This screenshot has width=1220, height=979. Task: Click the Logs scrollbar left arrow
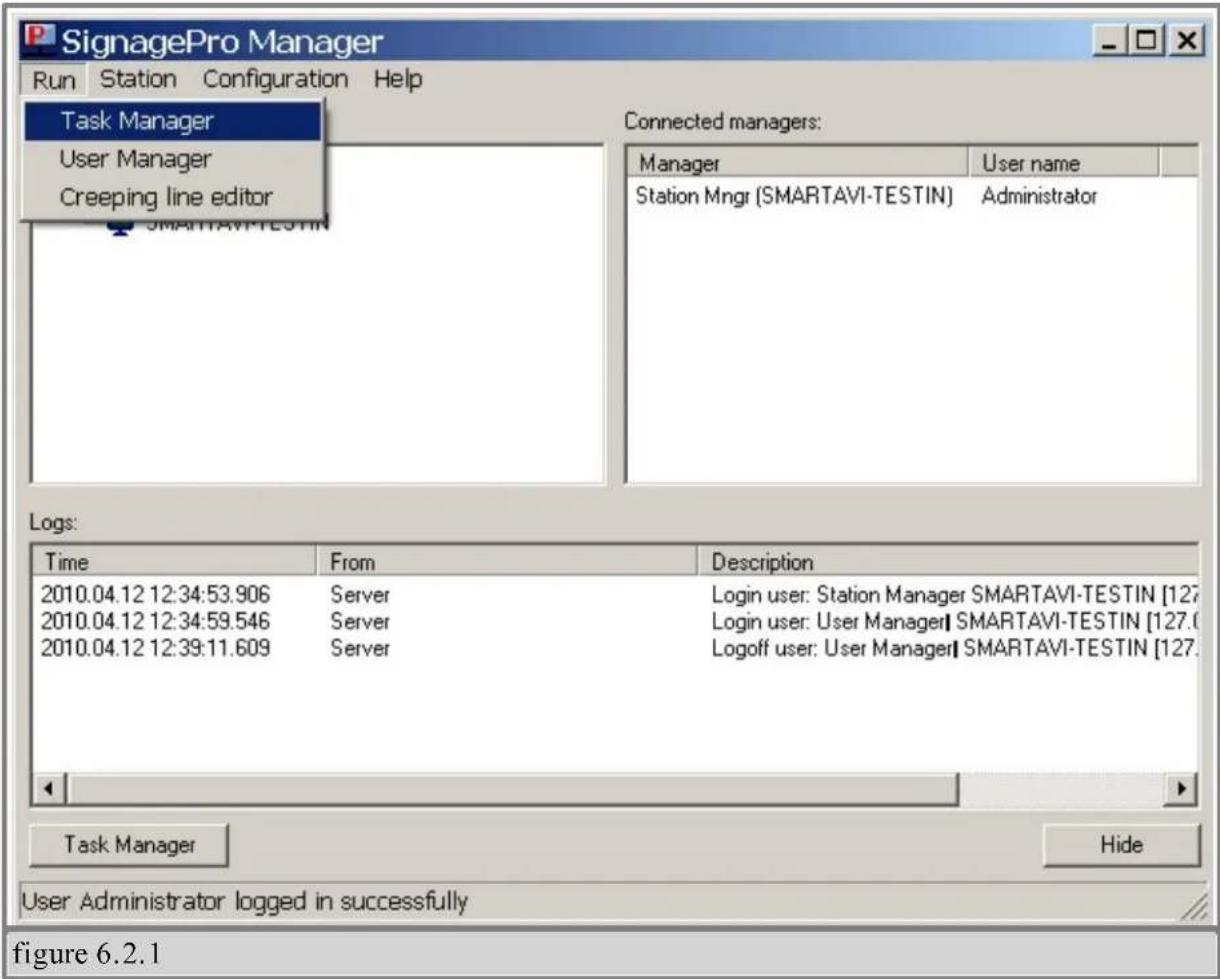(51, 790)
